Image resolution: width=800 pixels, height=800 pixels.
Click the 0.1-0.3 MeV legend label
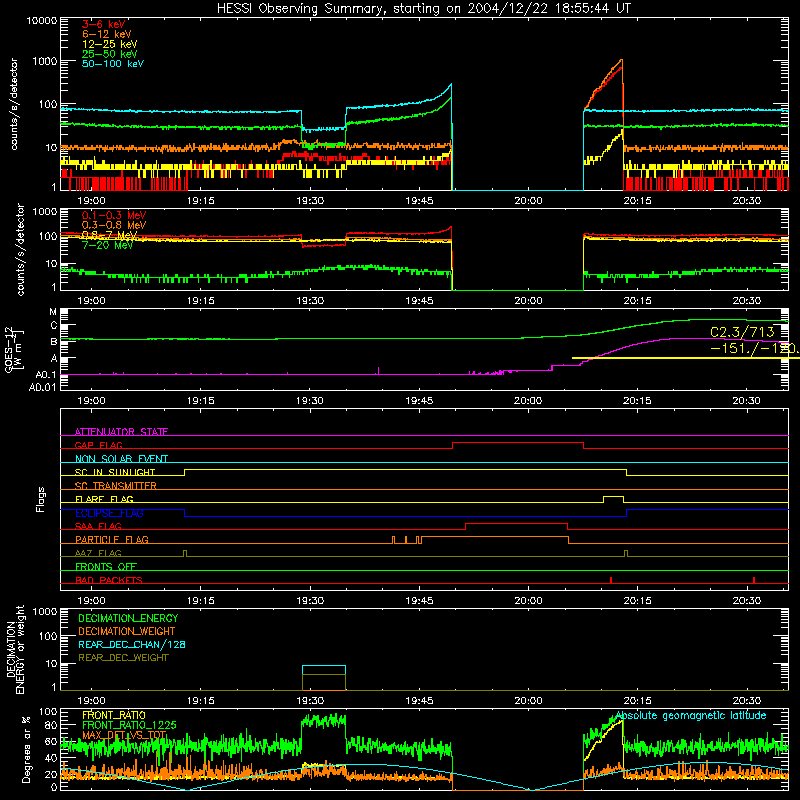click(114, 215)
